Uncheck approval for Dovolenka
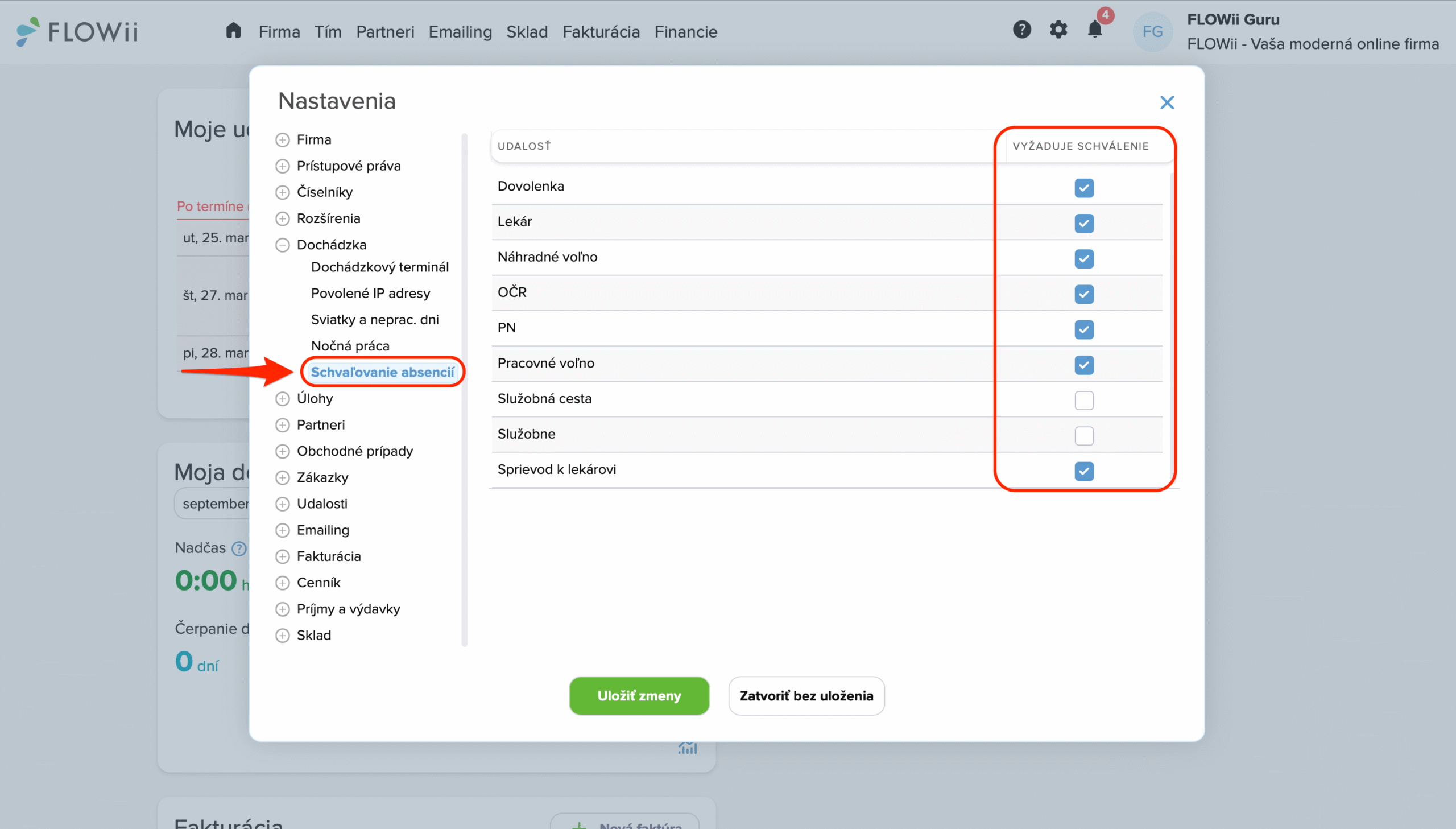 [1084, 188]
